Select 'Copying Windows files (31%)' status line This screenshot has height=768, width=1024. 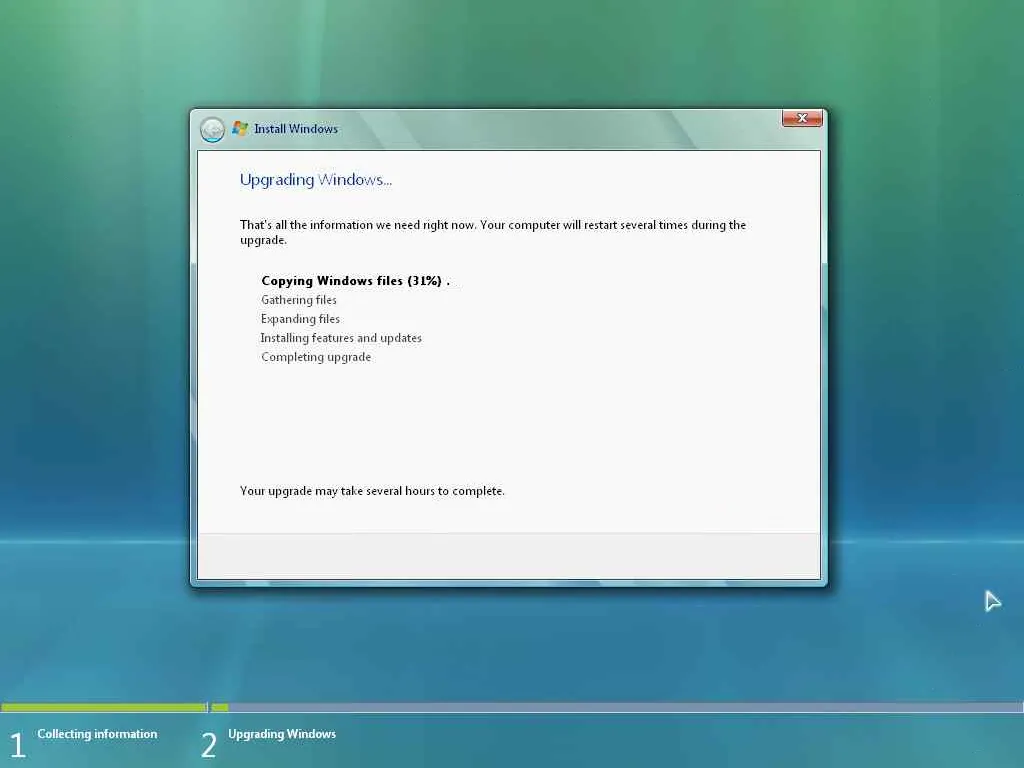(355, 281)
